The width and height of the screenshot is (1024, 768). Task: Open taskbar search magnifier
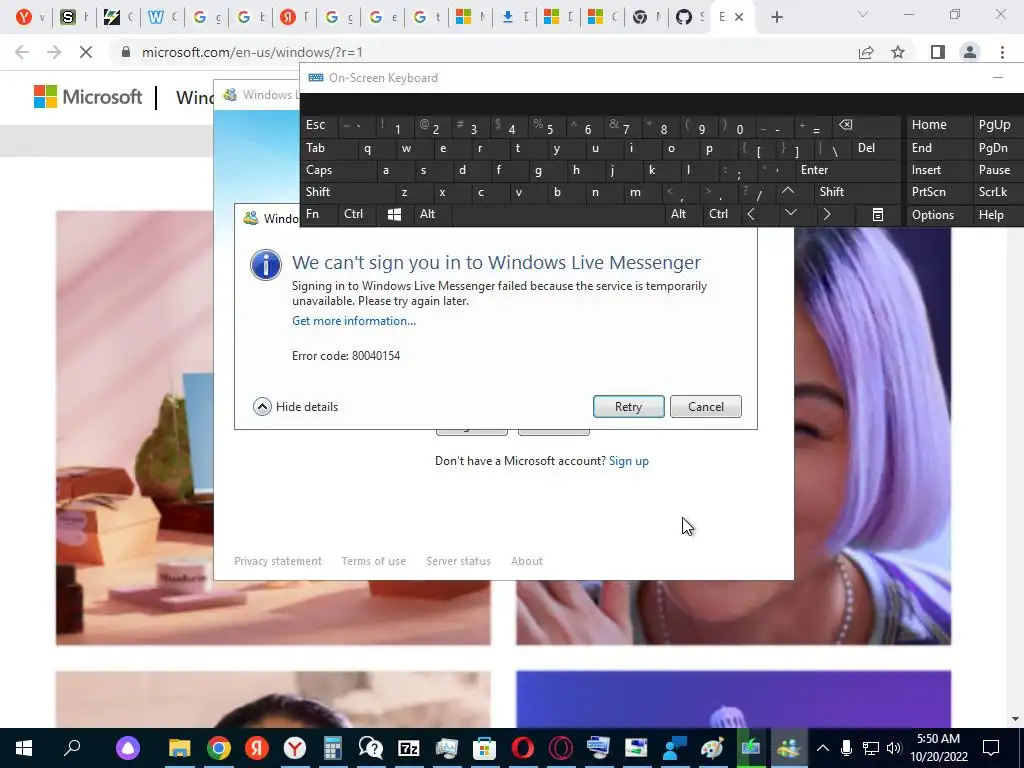(x=72, y=748)
